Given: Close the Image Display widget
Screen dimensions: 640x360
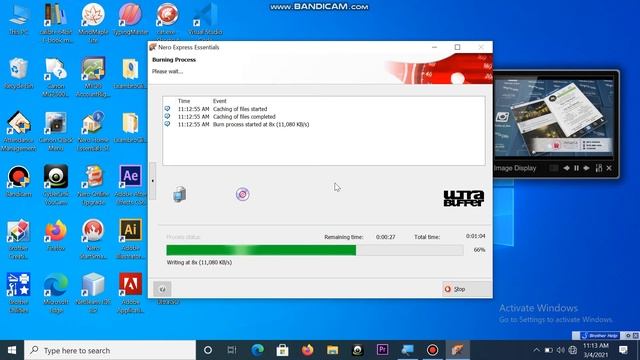Looking at the screenshot, I should tap(609, 168).
